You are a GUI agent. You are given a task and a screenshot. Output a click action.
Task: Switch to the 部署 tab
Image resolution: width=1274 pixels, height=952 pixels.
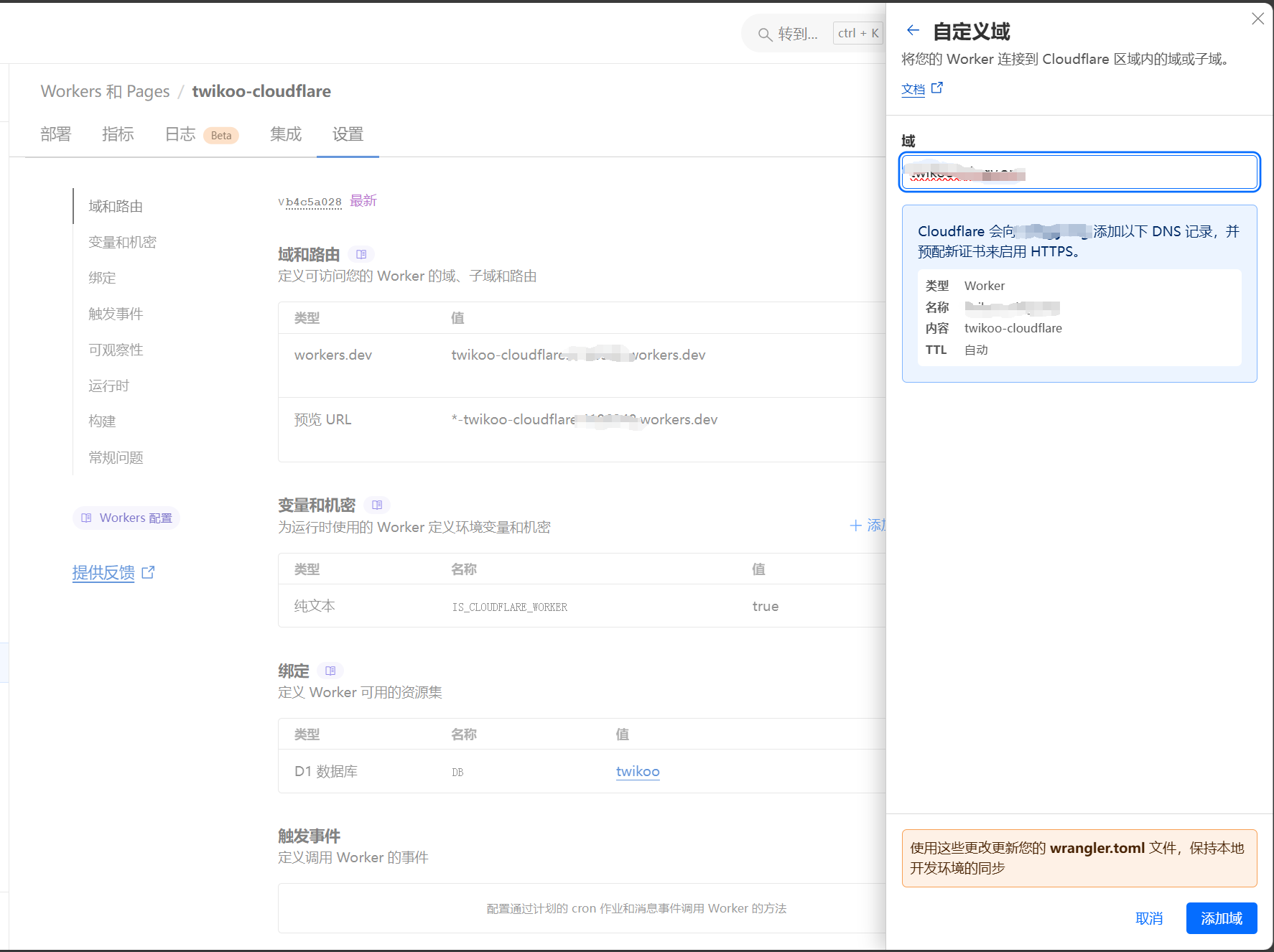[x=55, y=134]
